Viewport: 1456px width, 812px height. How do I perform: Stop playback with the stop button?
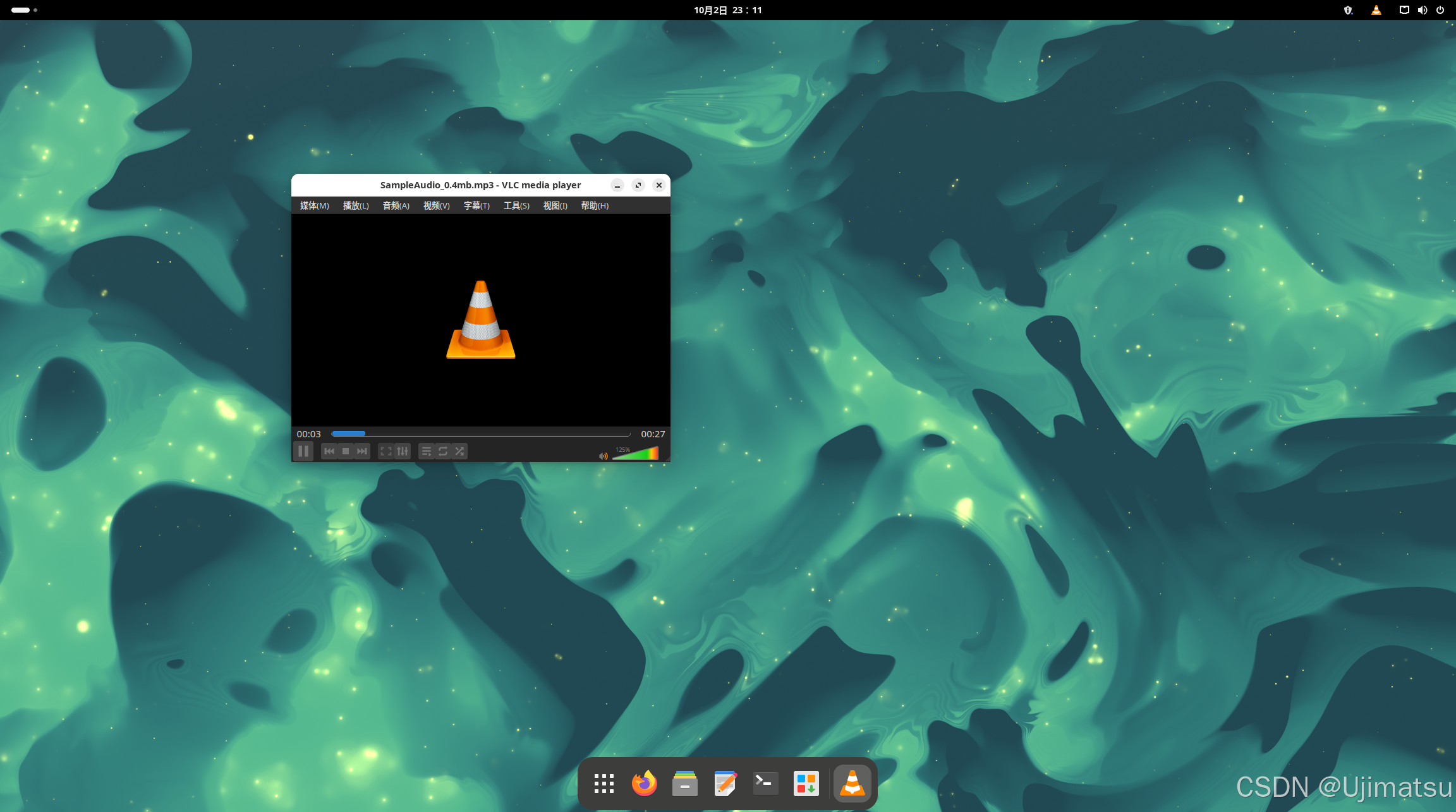pyautogui.click(x=346, y=451)
